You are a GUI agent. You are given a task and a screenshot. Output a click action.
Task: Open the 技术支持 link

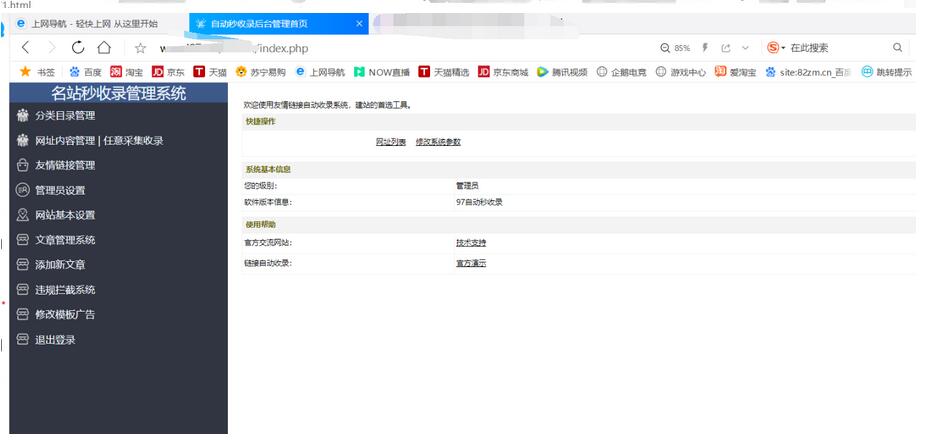tap(471, 243)
